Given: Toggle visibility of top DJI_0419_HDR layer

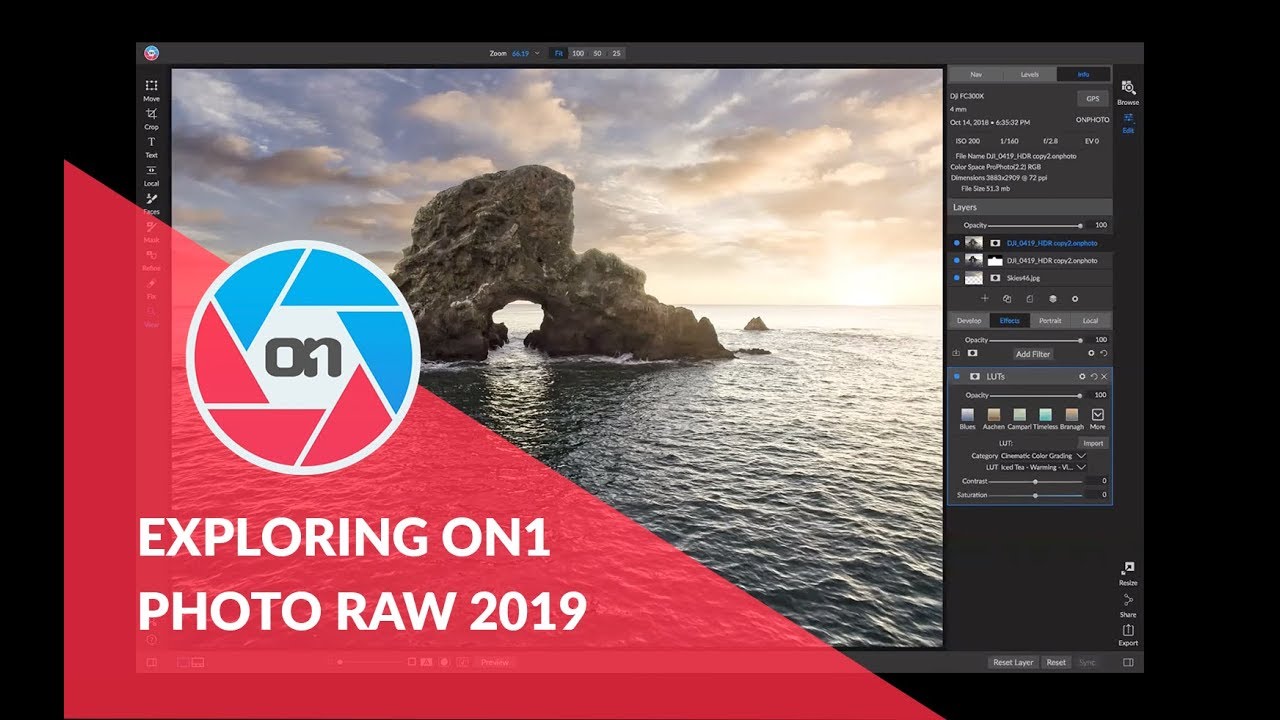Looking at the screenshot, I should pos(956,243).
